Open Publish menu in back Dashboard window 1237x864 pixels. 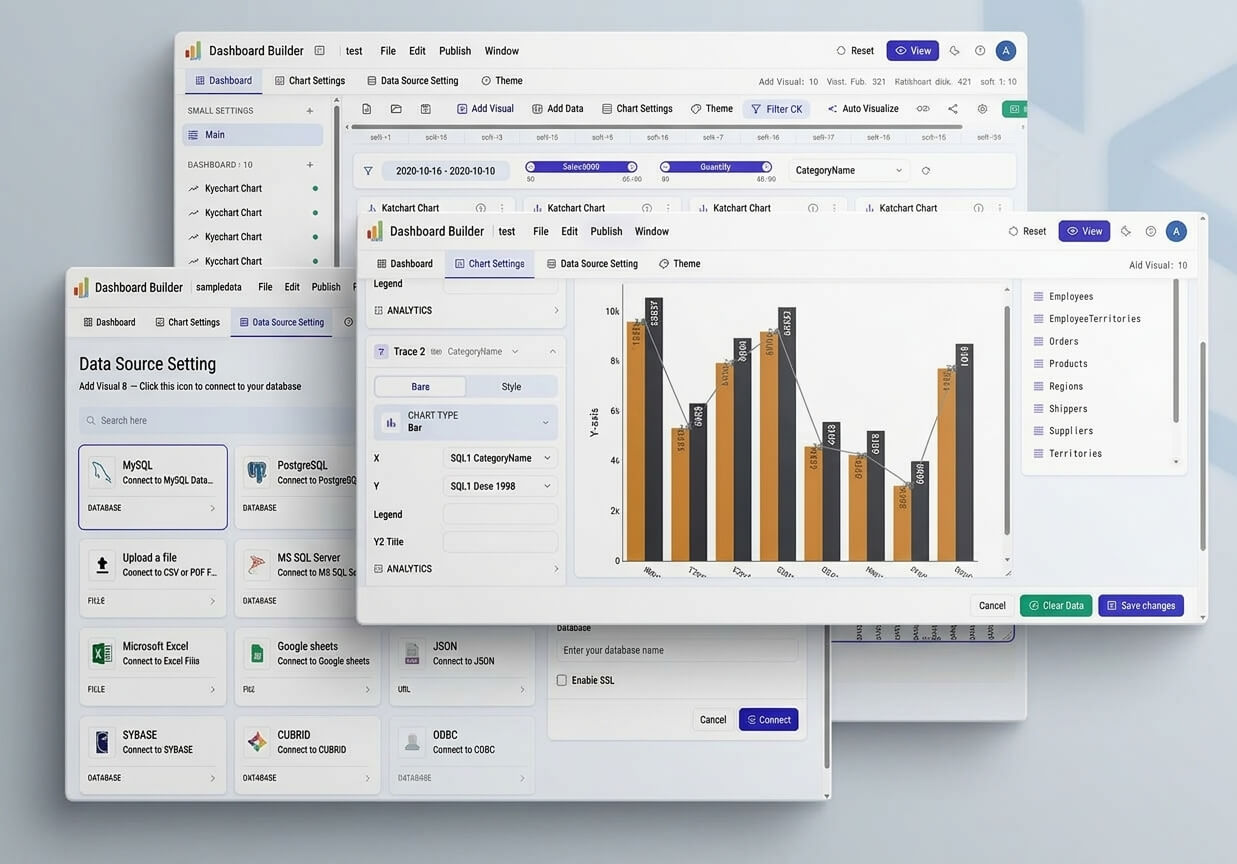pyautogui.click(x=455, y=51)
